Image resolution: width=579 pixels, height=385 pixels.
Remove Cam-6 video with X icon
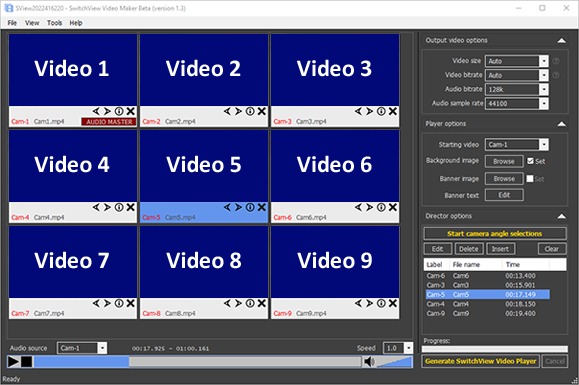pos(393,207)
